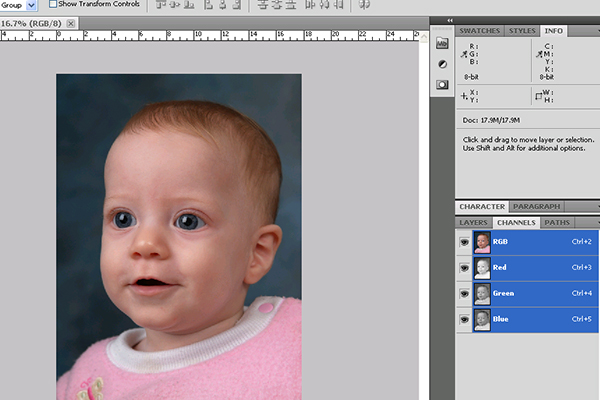Select the Info tab
Image resolution: width=600 pixels, height=400 pixels.
[553, 31]
